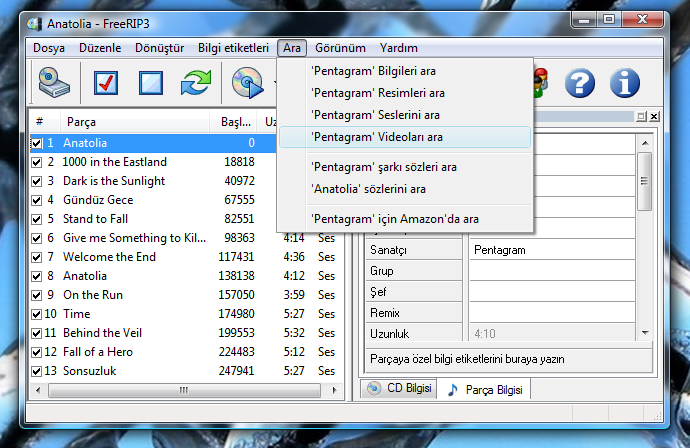Click the FreeRIP3 title bar app icon
This screenshot has width=690, height=448.
[x=34, y=24]
